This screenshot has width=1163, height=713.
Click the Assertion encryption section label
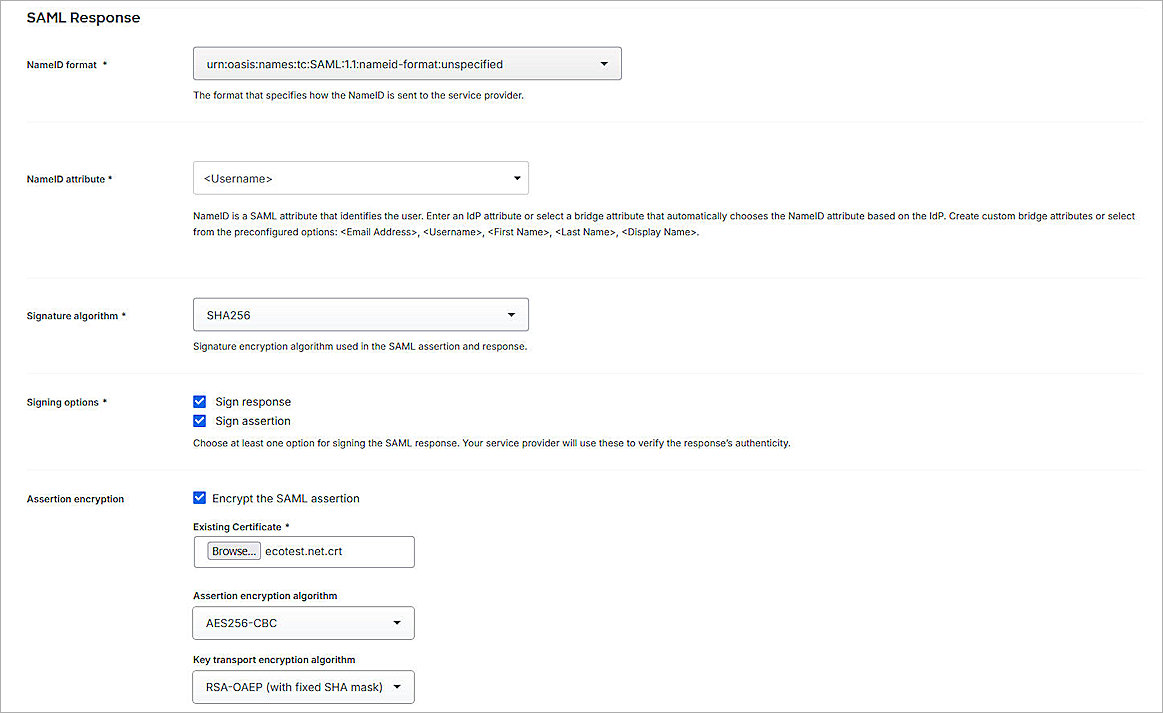(x=74, y=498)
